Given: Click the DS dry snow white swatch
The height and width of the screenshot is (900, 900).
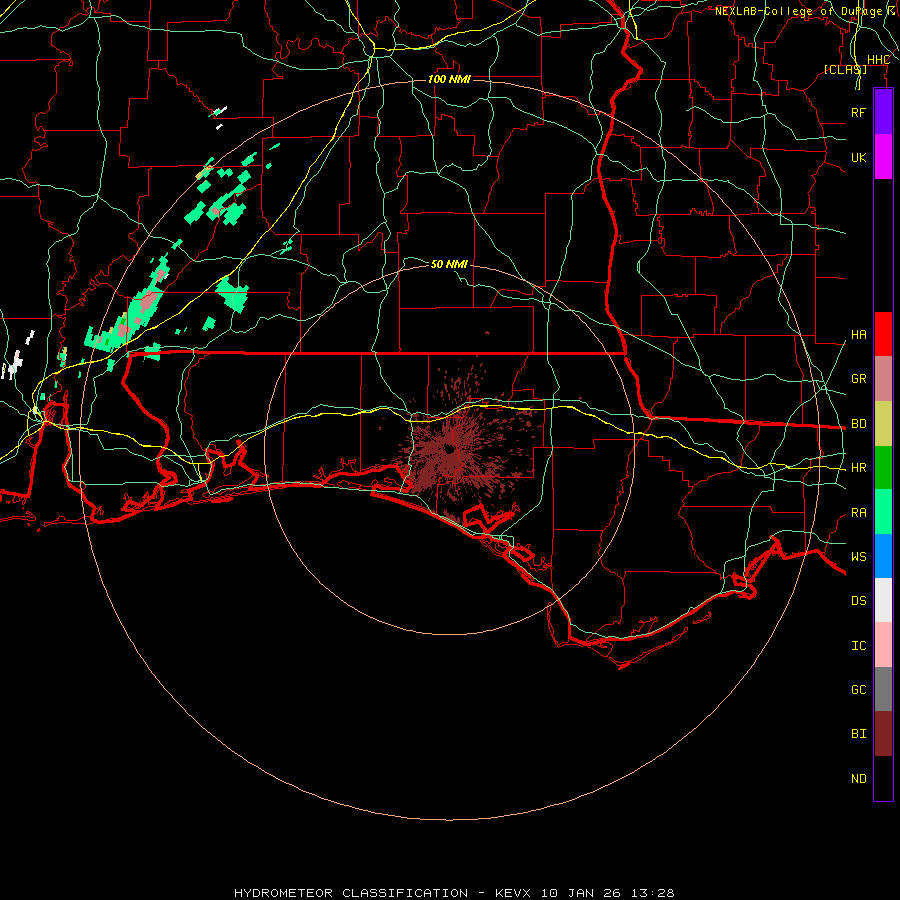Looking at the screenshot, I should pos(883,600).
